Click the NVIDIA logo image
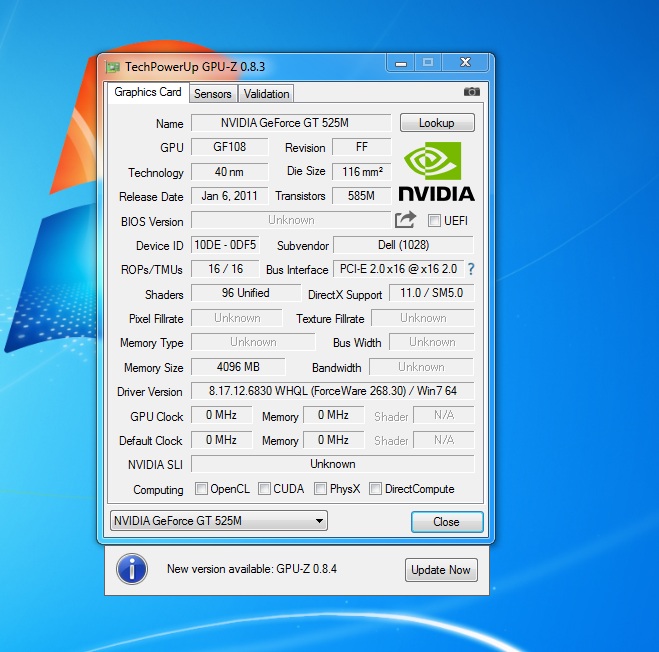This screenshot has height=652, width=659. [437, 171]
